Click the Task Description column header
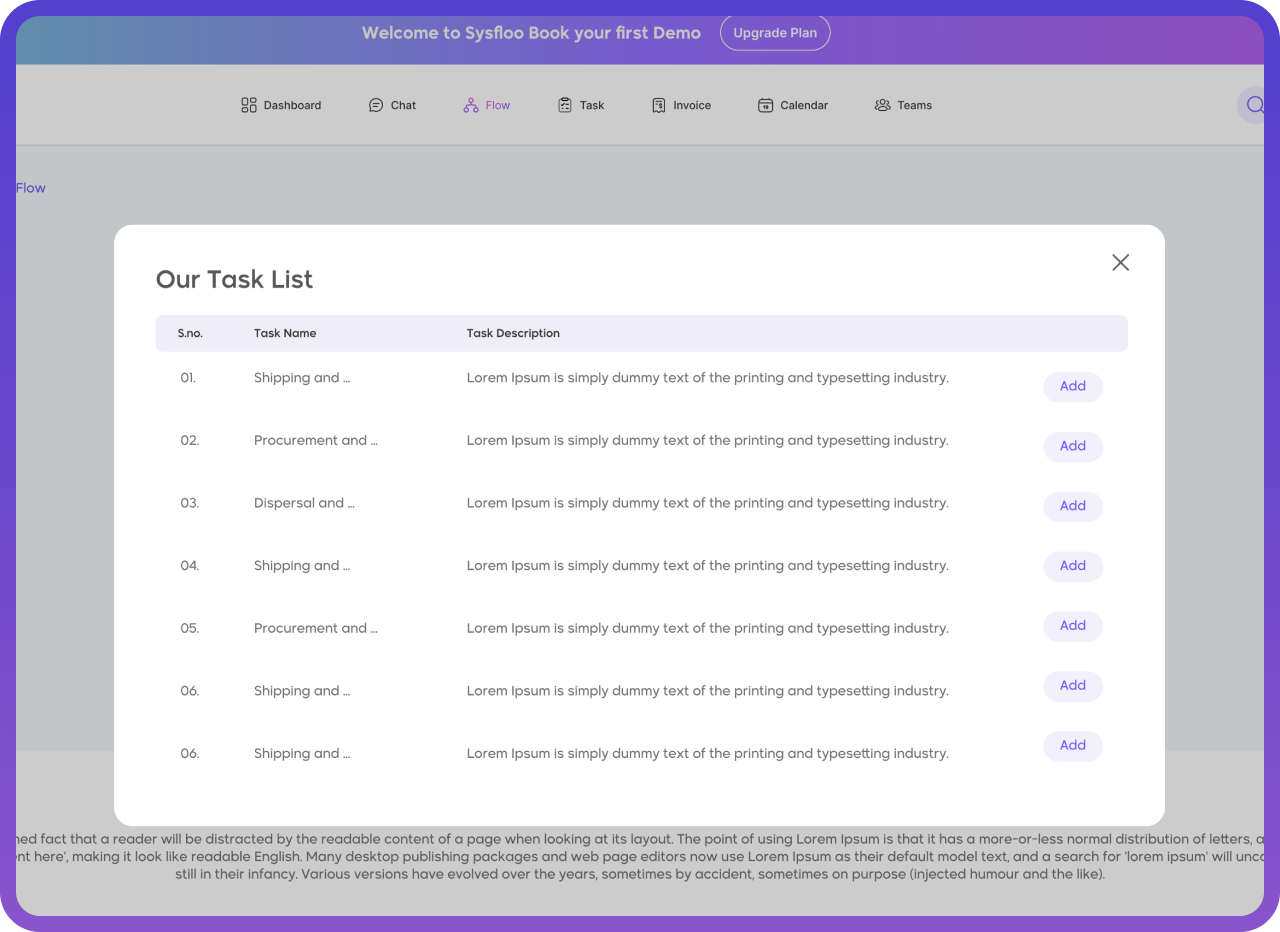The width and height of the screenshot is (1280, 932). pyautogui.click(x=513, y=333)
